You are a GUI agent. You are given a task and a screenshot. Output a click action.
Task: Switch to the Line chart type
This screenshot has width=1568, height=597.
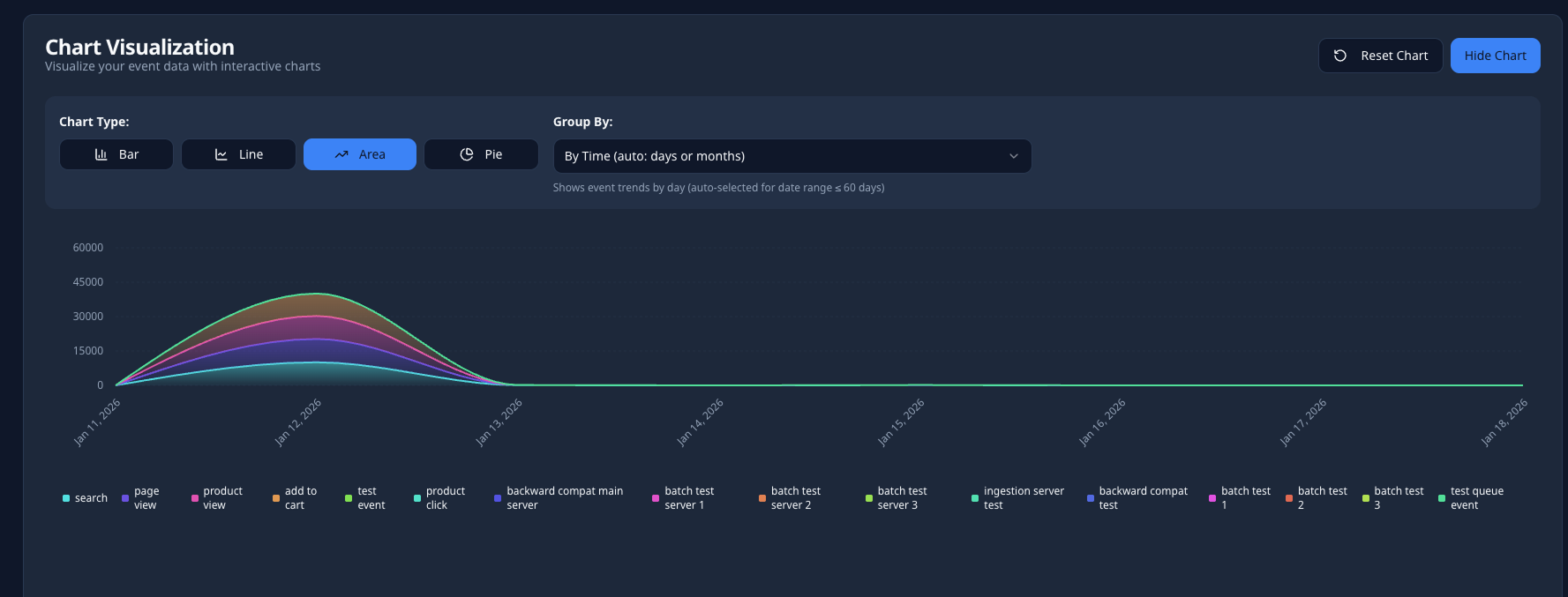238,154
